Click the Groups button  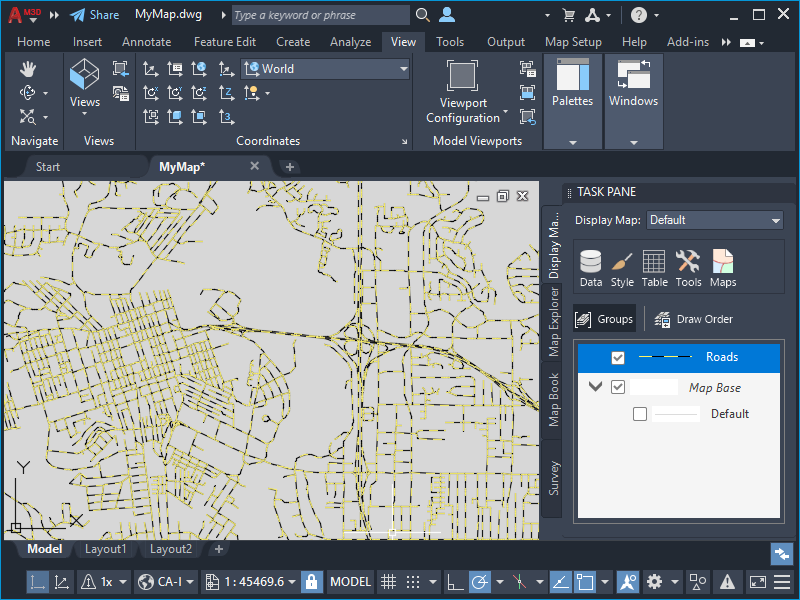tap(605, 319)
